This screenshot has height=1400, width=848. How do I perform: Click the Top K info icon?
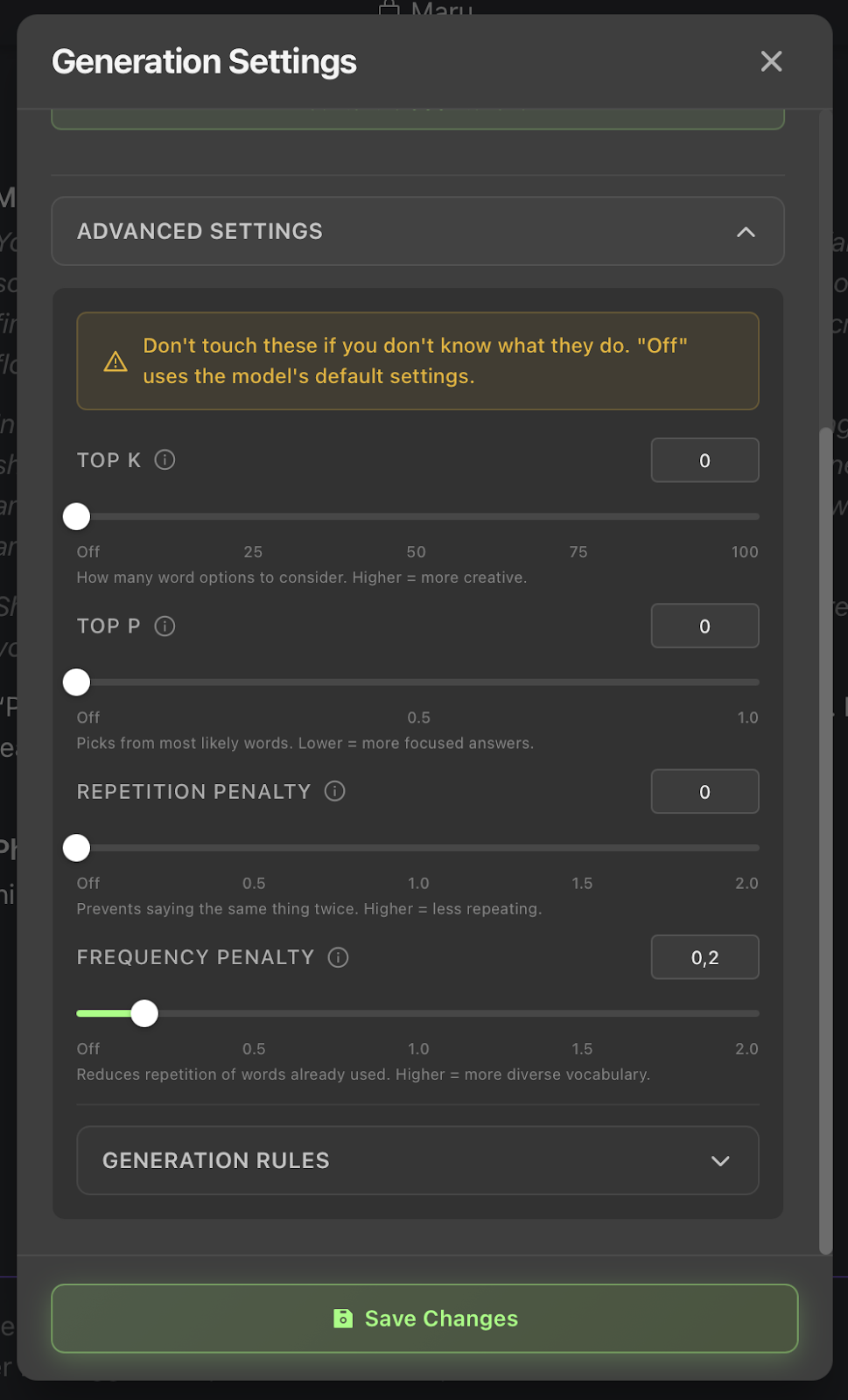(x=165, y=460)
